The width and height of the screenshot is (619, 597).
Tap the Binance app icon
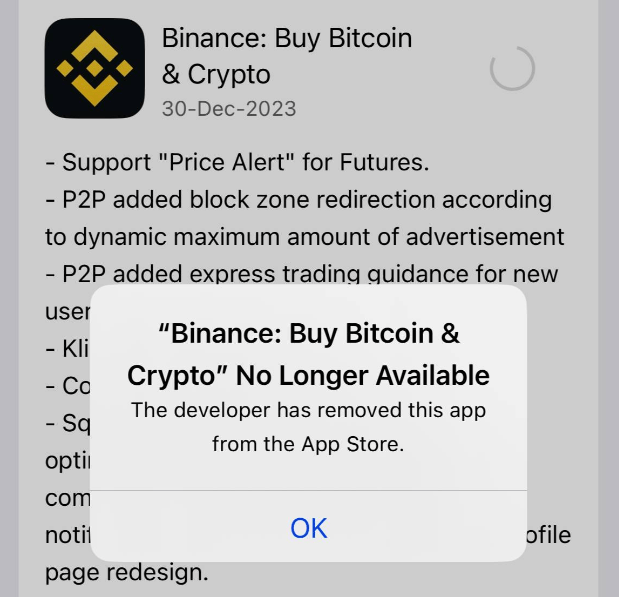(x=94, y=68)
